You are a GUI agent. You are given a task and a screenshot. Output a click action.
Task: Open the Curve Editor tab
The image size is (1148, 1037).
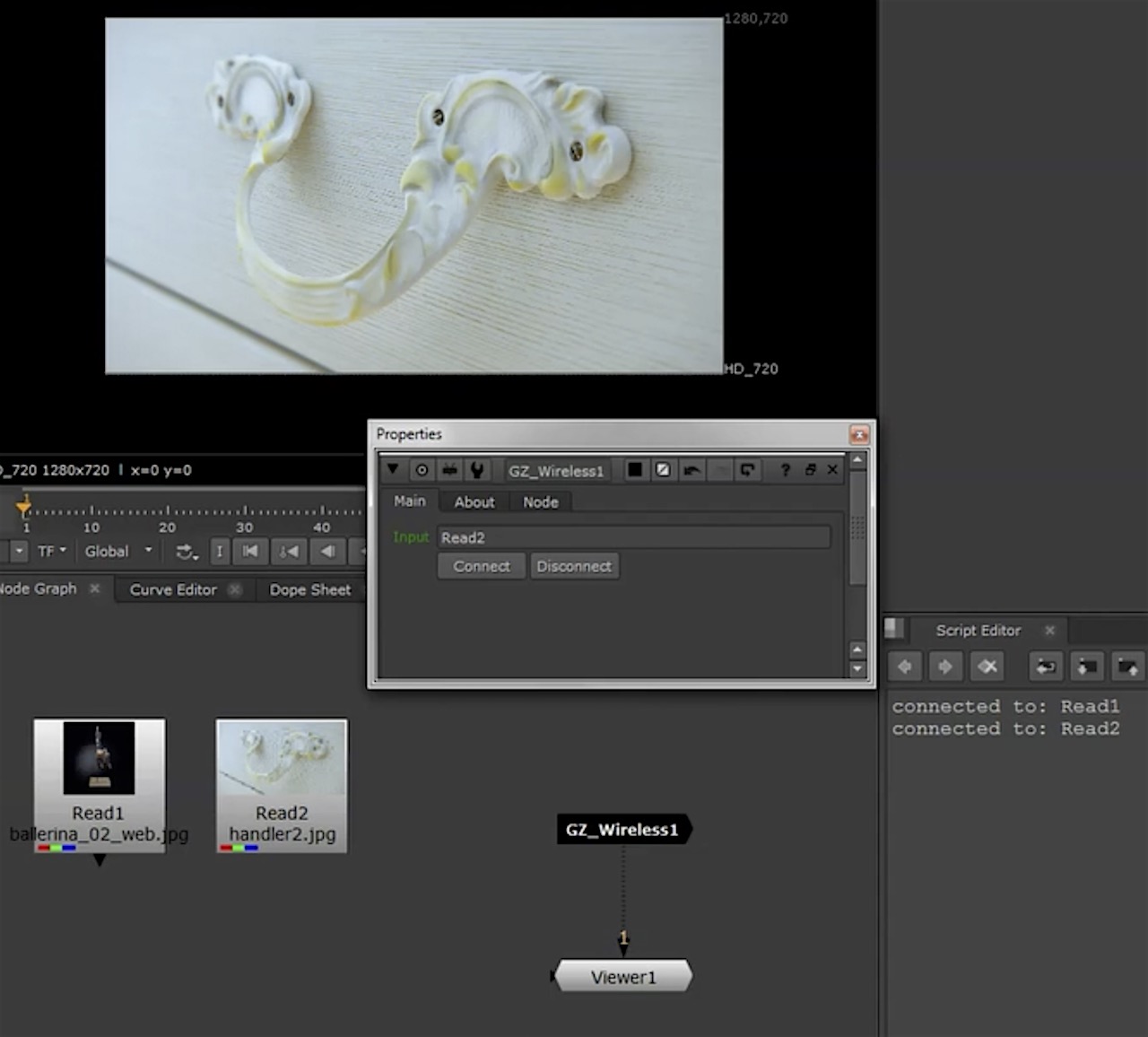[x=173, y=589]
